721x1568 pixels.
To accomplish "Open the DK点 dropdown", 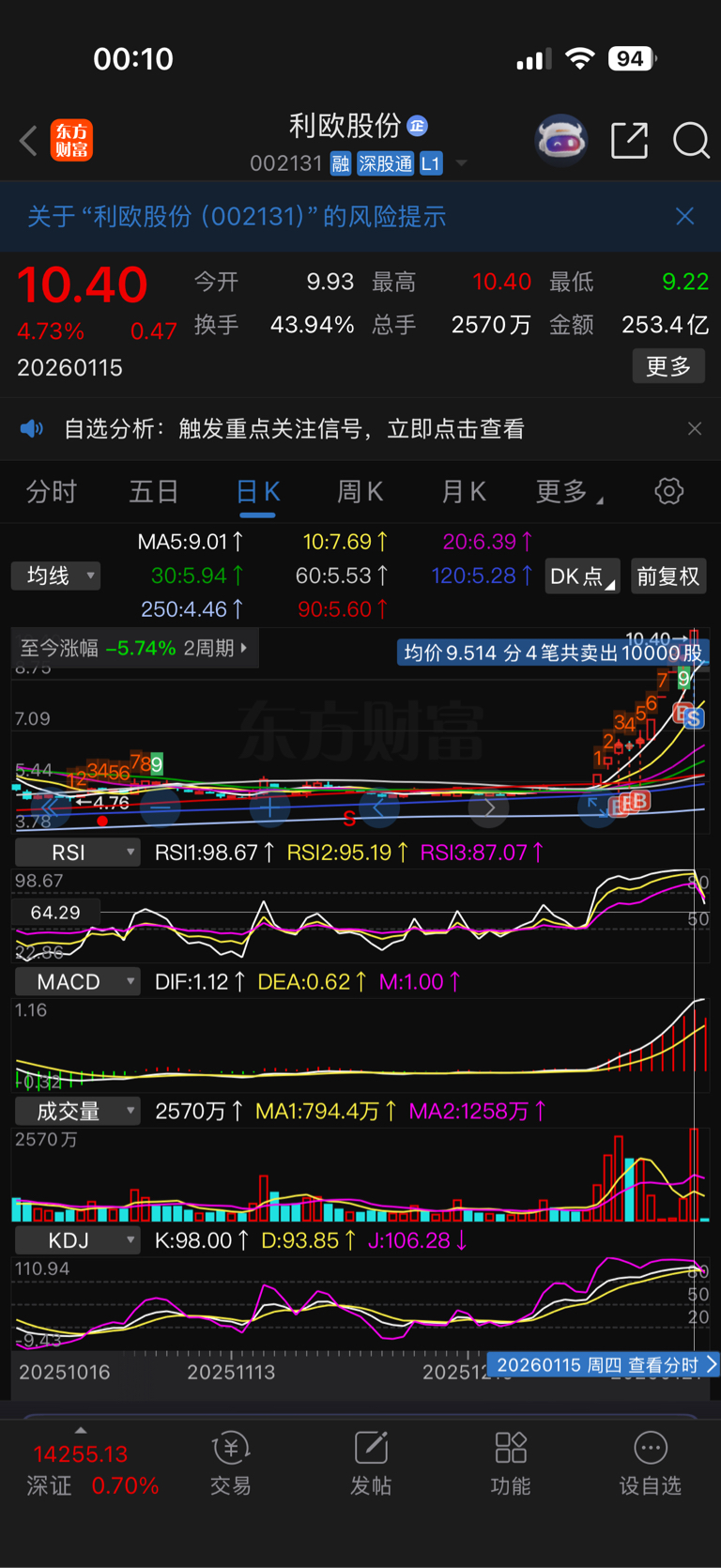I will tap(582, 576).
